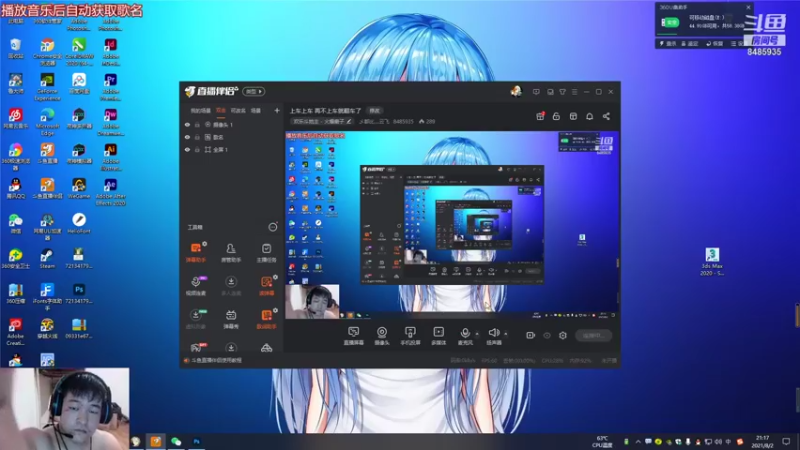Add a 多媒体 source
Screen dimensions: 800x450
(438, 336)
